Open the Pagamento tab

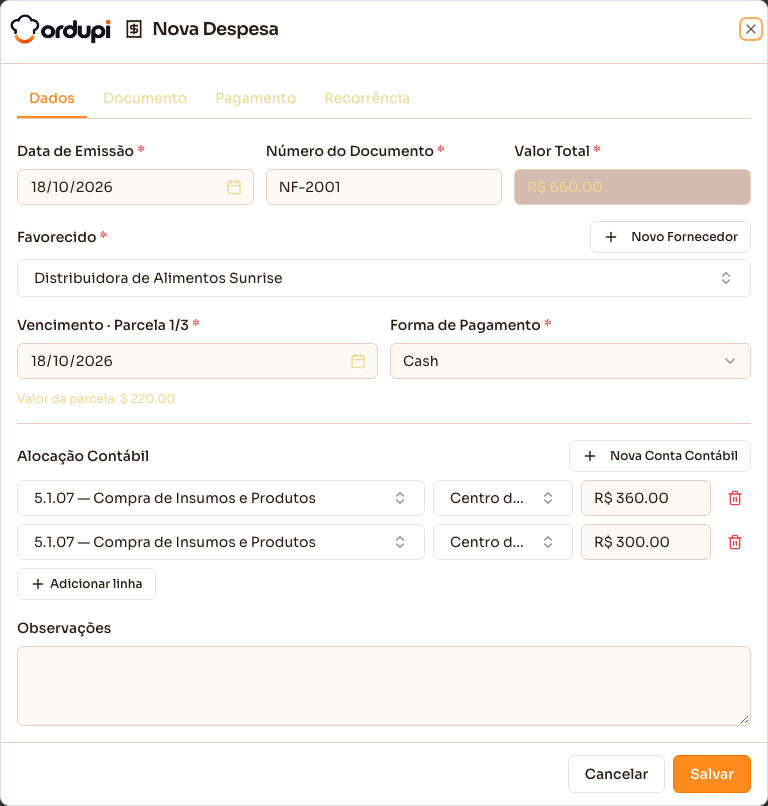click(255, 98)
